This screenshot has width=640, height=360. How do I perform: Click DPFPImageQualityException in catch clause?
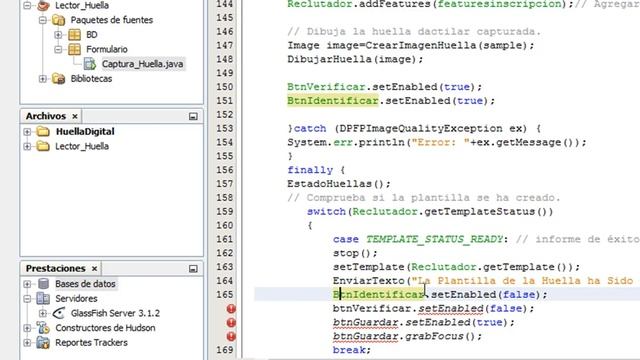420,129
